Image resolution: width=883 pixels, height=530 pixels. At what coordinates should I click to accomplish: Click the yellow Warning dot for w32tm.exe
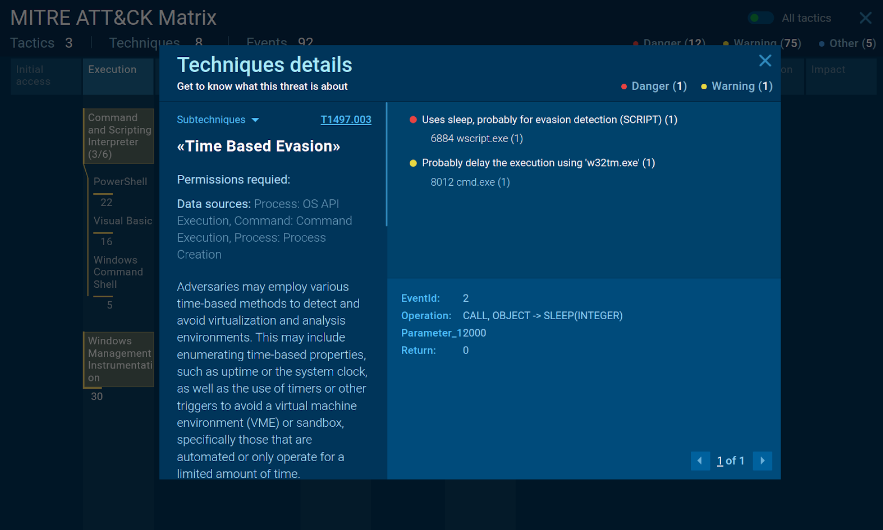pyautogui.click(x=413, y=163)
